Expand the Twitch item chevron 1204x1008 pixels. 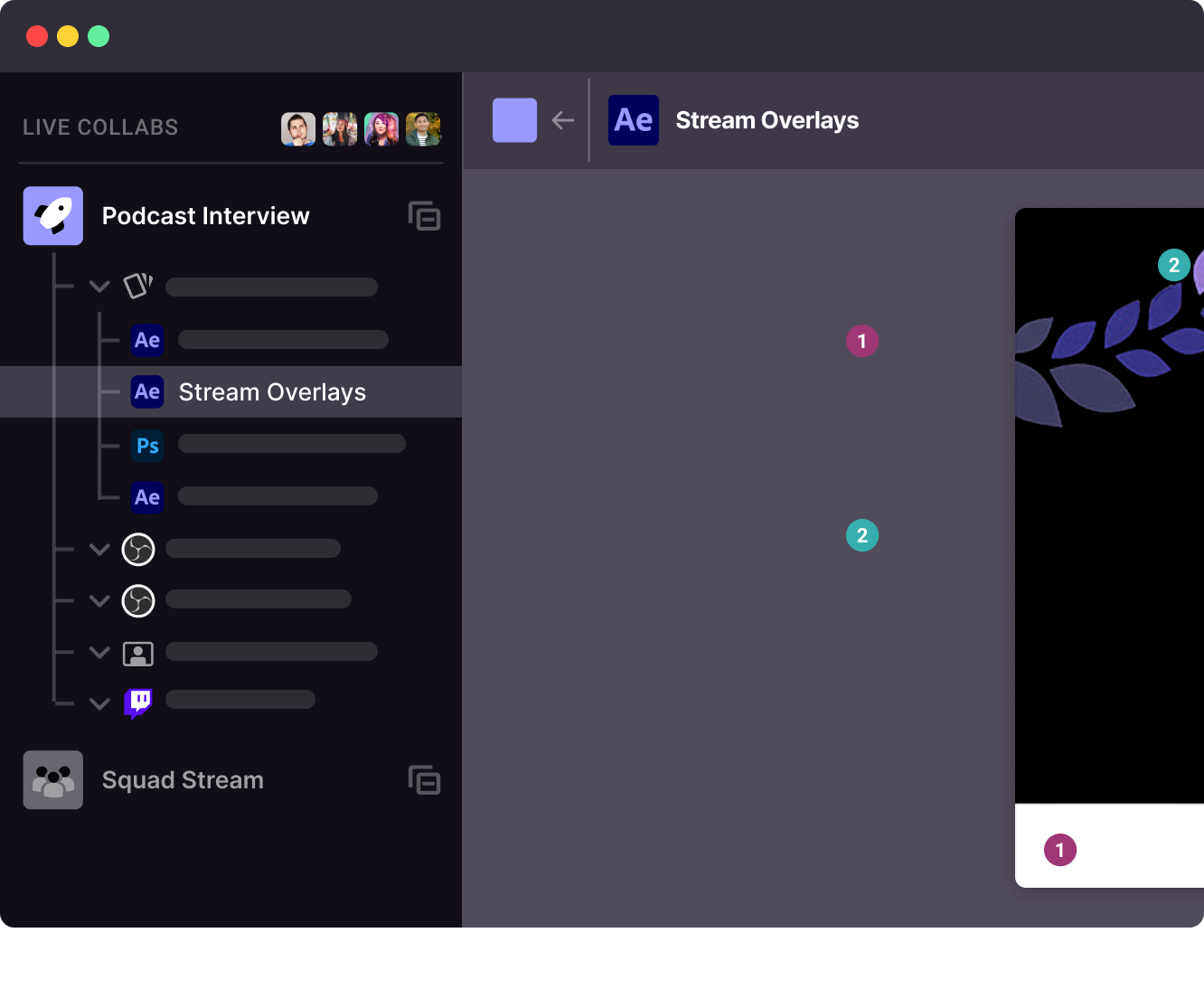pyautogui.click(x=99, y=703)
